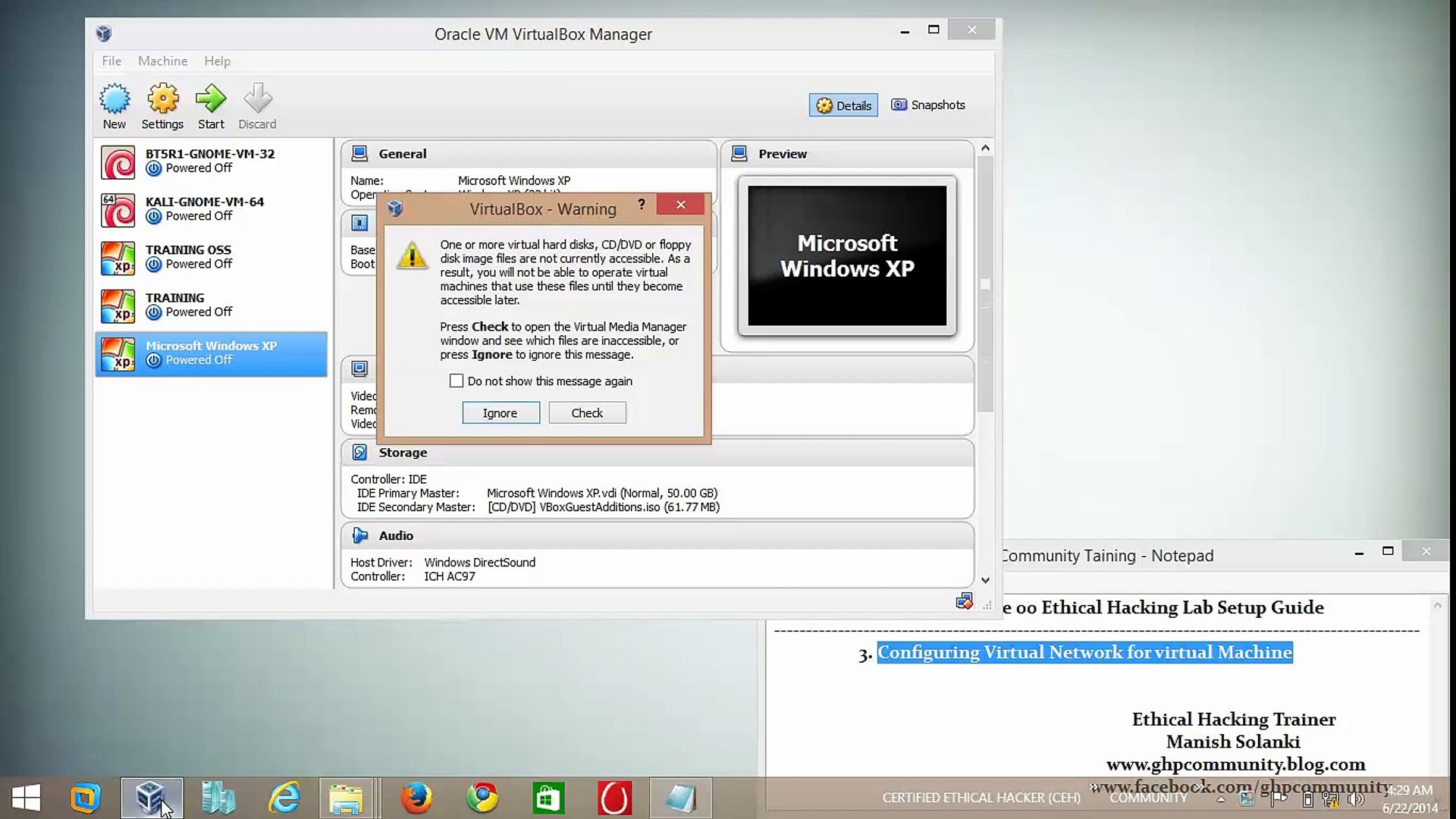Click the details pane scroll up arrow
This screenshot has width=1456, height=819.
pos(985,148)
